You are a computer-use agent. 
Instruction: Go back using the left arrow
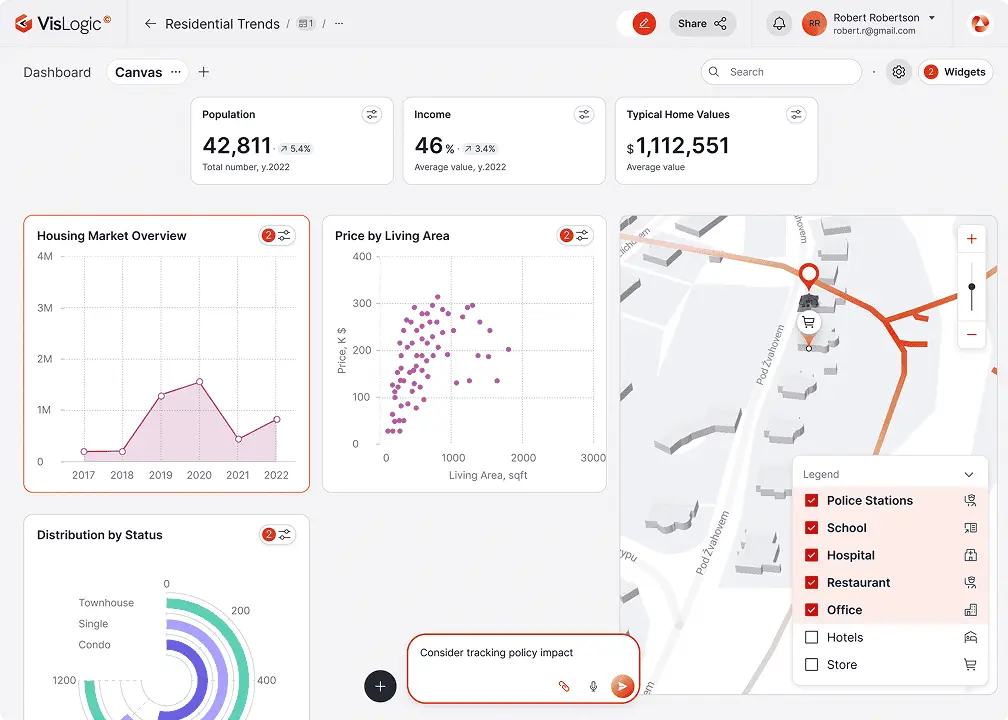tap(150, 24)
